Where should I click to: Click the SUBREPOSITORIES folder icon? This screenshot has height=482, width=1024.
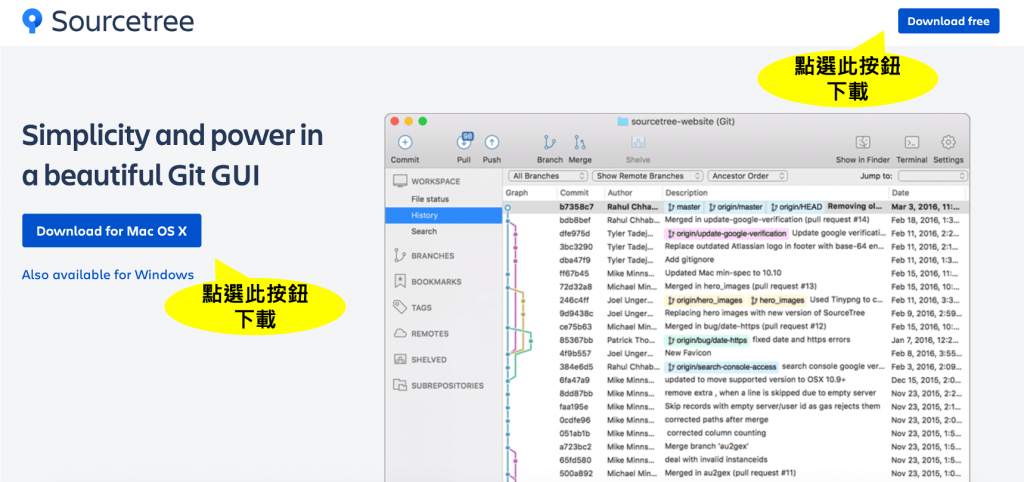point(400,385)
